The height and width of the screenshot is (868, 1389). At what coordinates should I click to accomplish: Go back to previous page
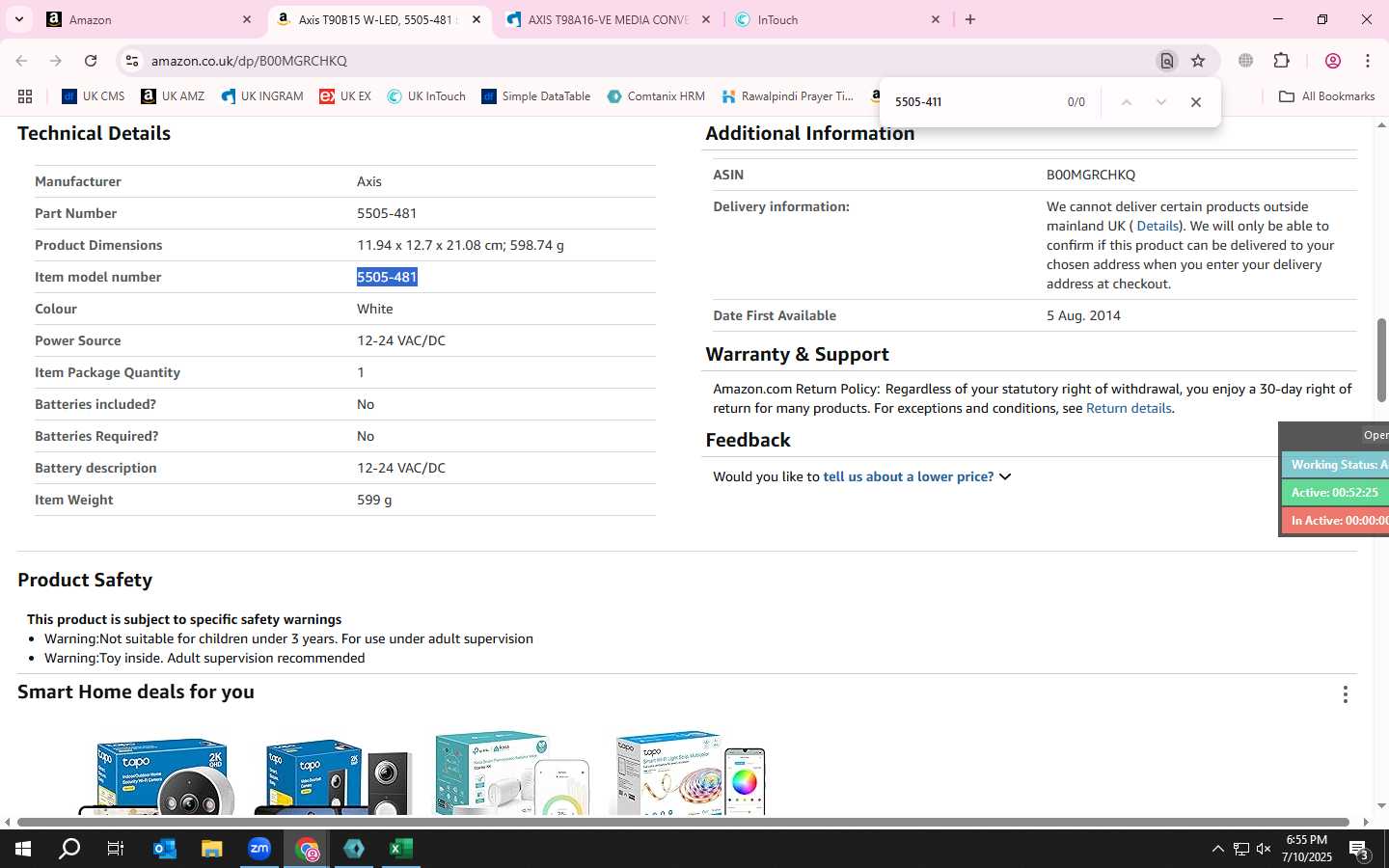[x=21, y=61]
